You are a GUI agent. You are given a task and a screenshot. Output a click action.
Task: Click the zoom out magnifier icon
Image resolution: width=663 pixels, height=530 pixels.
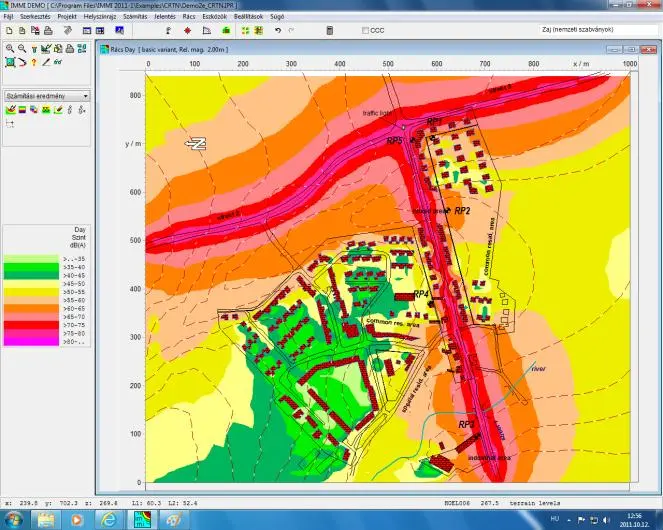[21, 49]
